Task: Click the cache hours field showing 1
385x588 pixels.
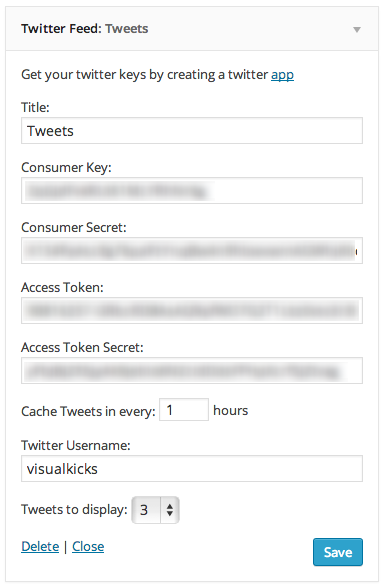Action: [184, 410]
